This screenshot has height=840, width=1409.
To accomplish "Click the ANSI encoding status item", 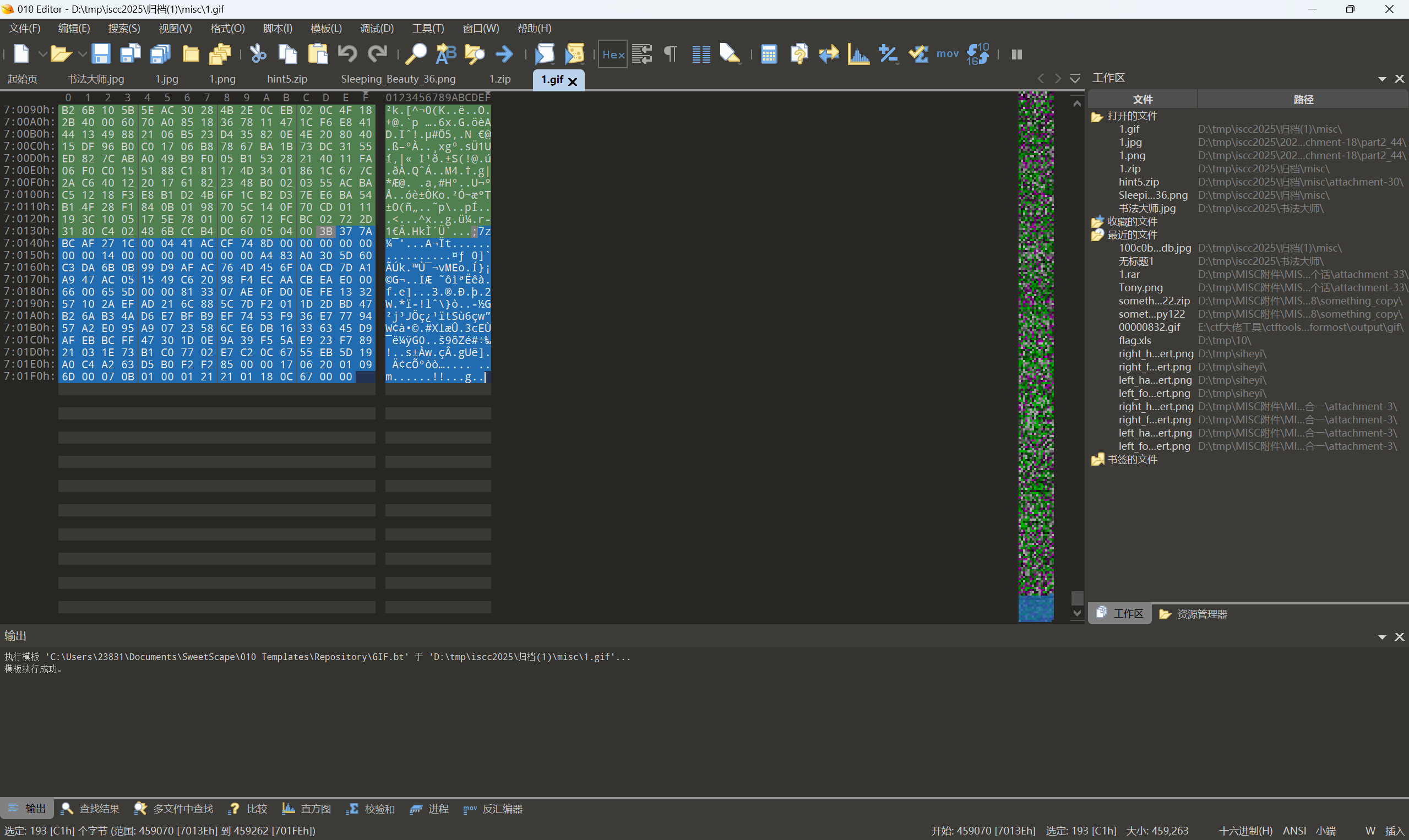I will click(x=1294, y=831).
